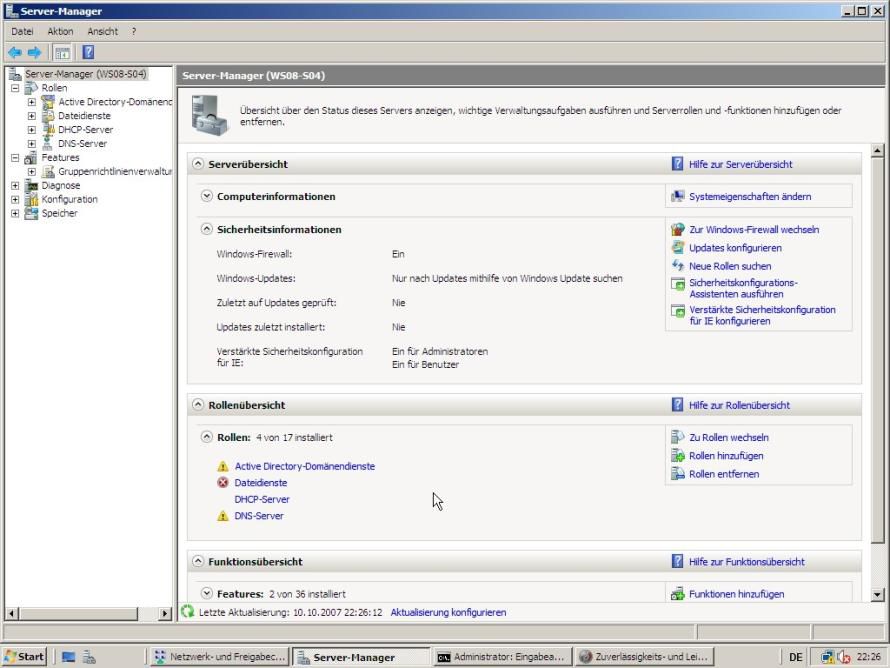Click the vertical scrollbar down arrow
Image resolution: width=890 pixels, height=668 pixels.
pyautogui.click(x=877, y=595)
